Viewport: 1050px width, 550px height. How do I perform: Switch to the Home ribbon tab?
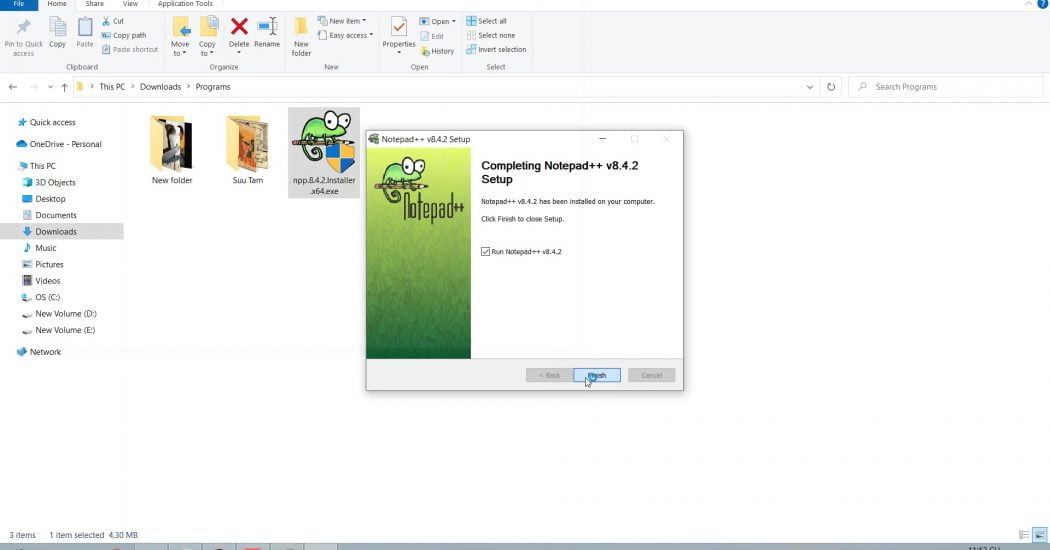click(x=57, y=4)
